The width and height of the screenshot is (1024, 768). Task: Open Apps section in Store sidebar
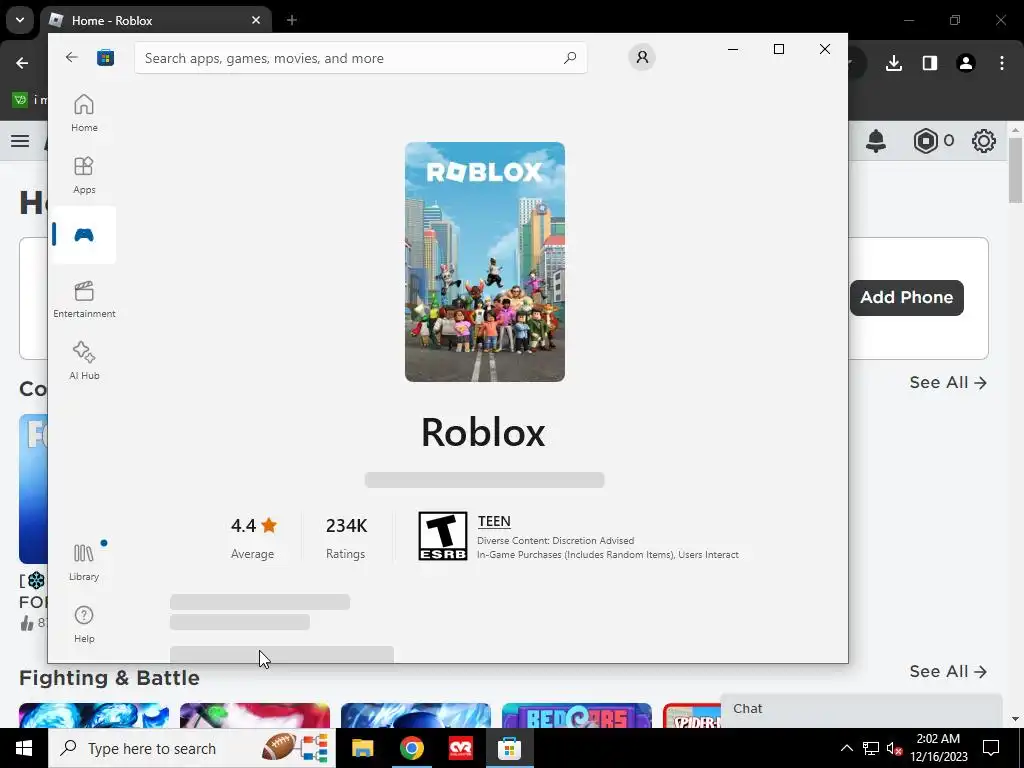84,175
